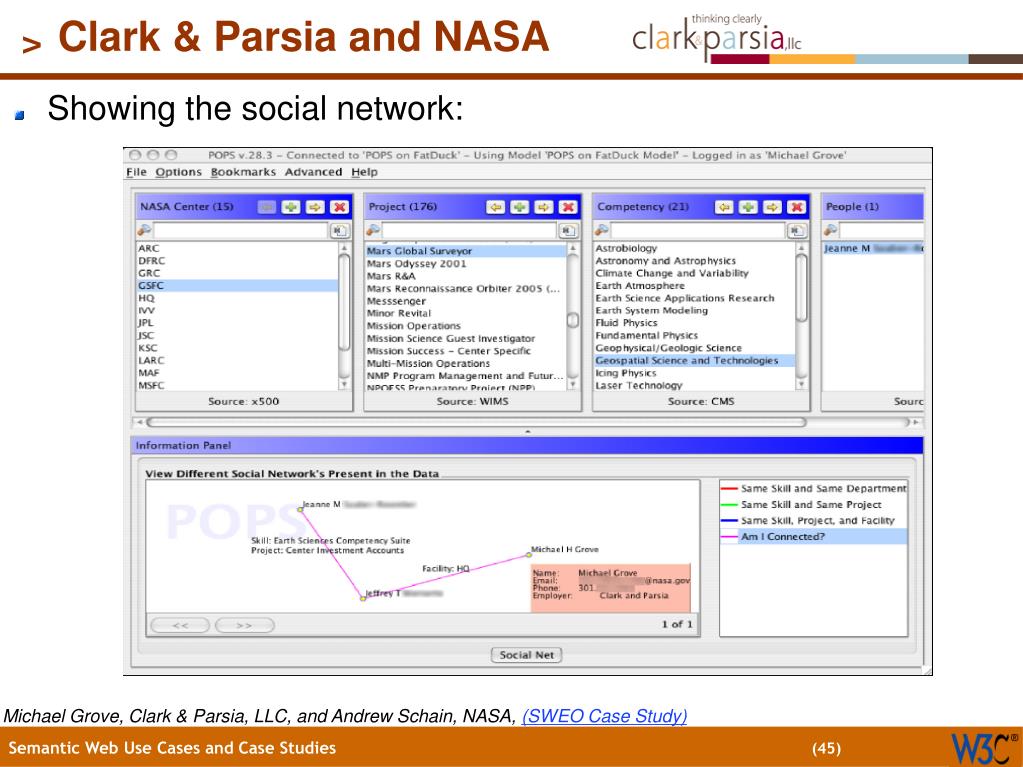Click the NASA Center search field

[241, 230]
